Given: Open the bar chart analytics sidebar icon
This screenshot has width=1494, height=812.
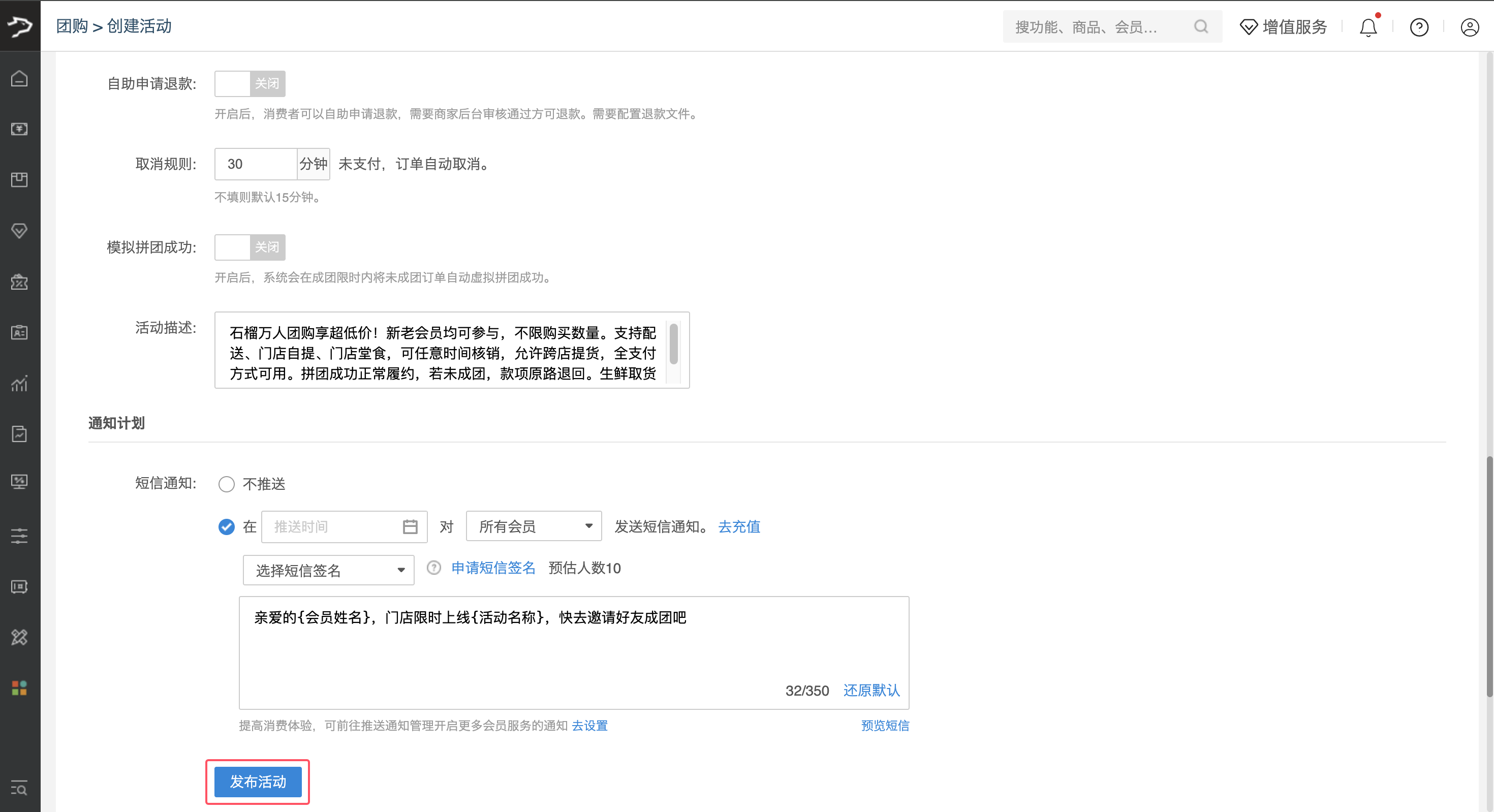Looking at the screenshot, I should [20, 383].
